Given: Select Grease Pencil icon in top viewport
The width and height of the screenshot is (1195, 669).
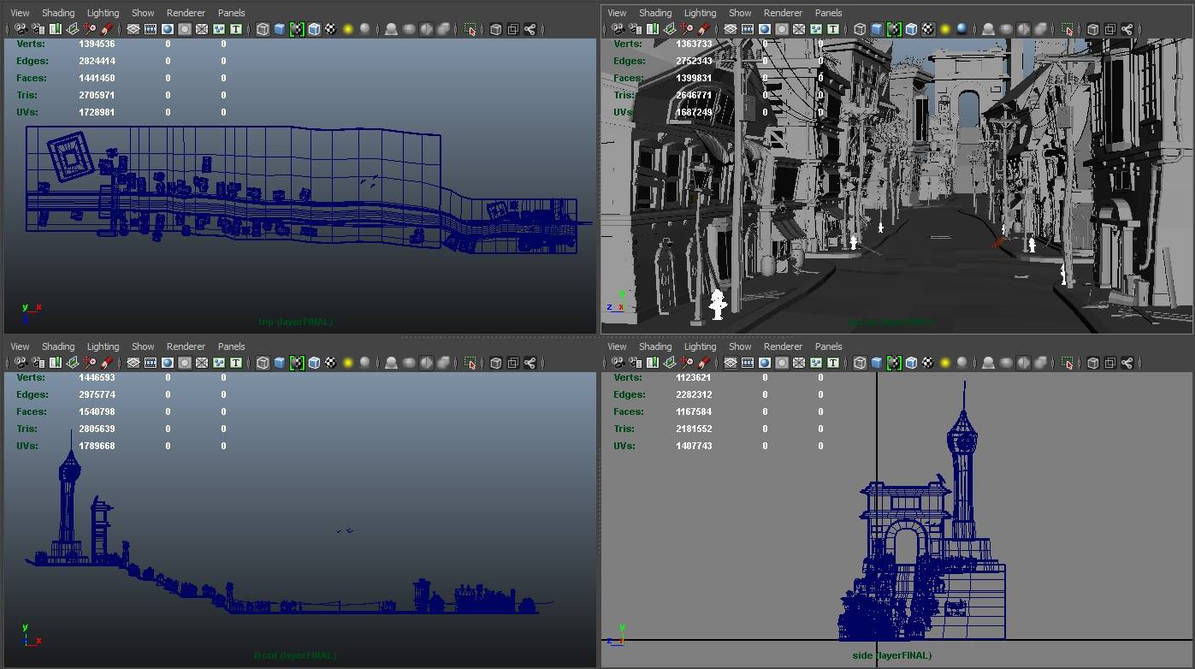Looking at the screenshot, I should click(x=107, y=29).
